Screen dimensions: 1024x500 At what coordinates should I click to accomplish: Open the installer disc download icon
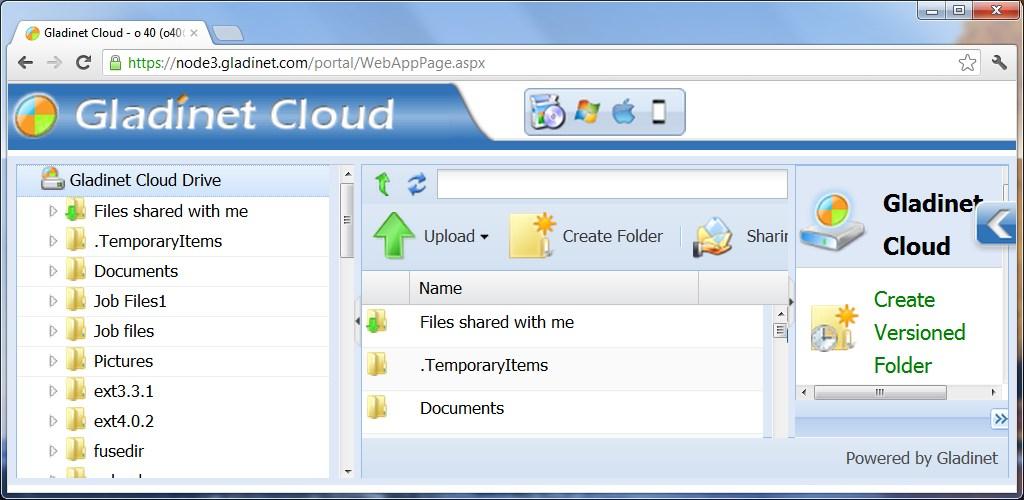pos(547,112)
